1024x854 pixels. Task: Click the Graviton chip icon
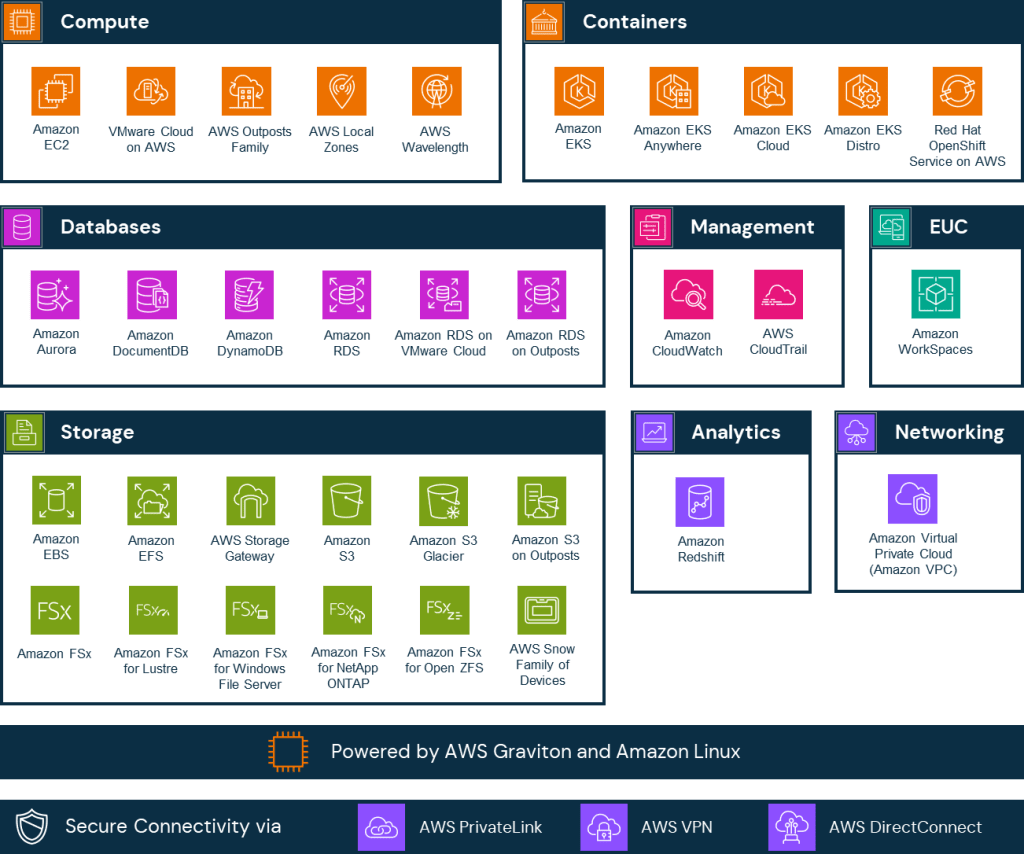pyautogui.click(x=288, y=752)
